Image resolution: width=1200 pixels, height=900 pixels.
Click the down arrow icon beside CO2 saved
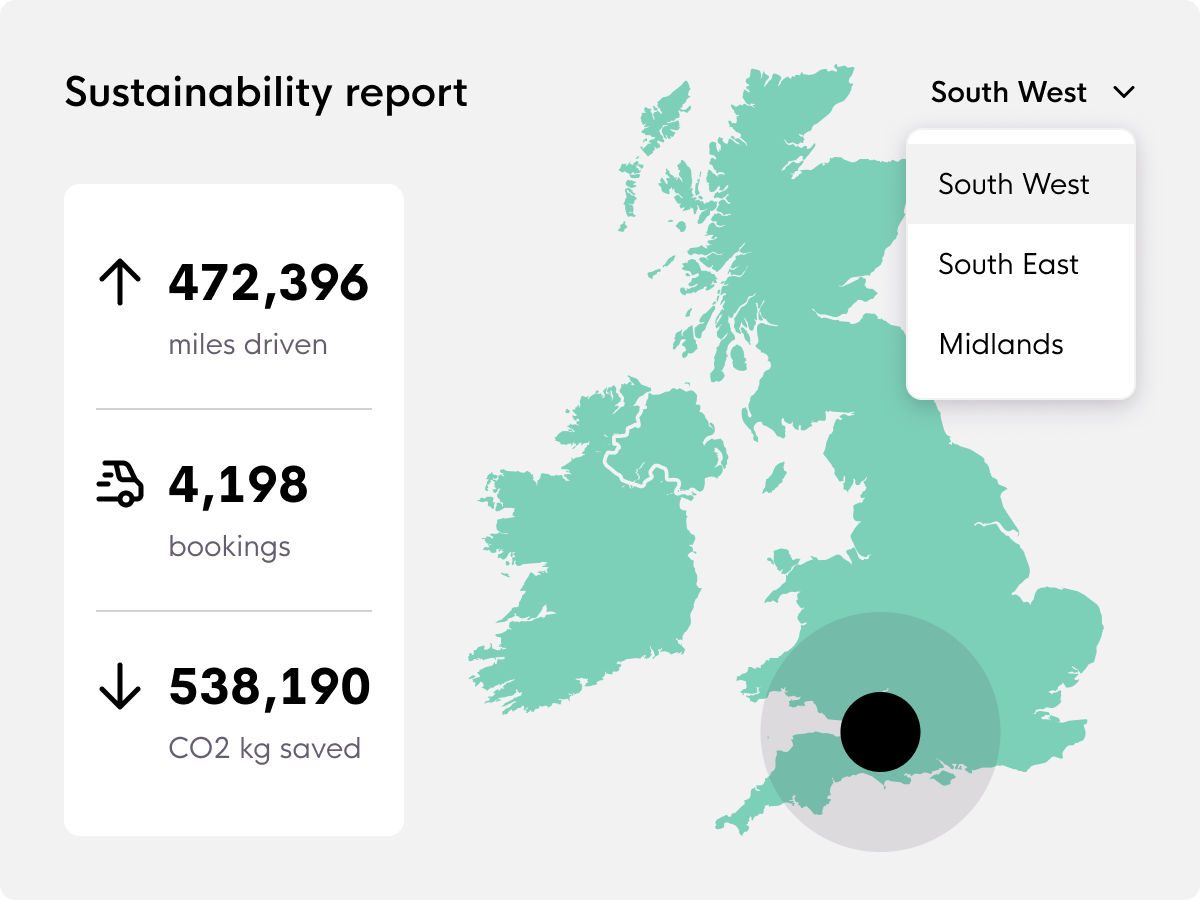click(x=120, y=687)
